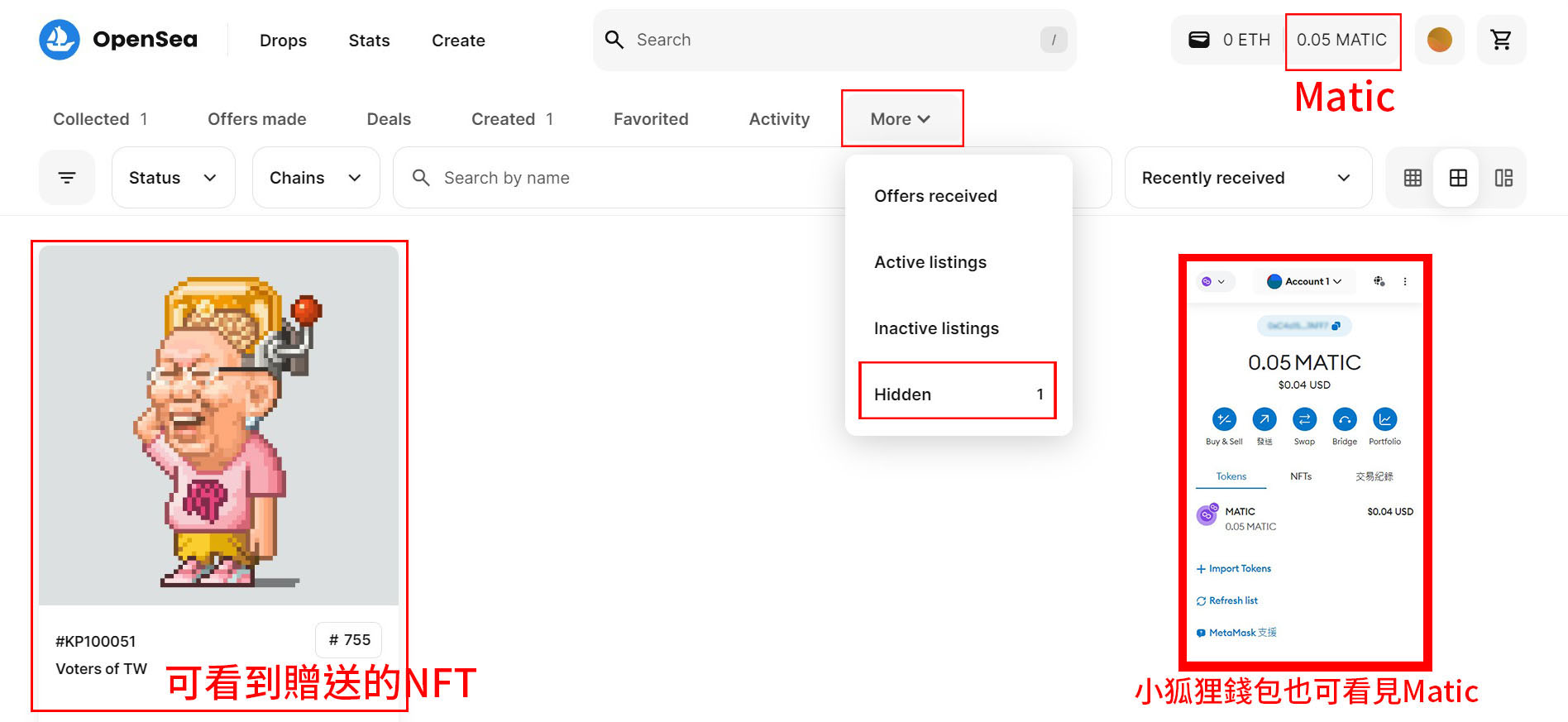Focus the top Search field
1568x722 pixels.
[x=835, y=40]
